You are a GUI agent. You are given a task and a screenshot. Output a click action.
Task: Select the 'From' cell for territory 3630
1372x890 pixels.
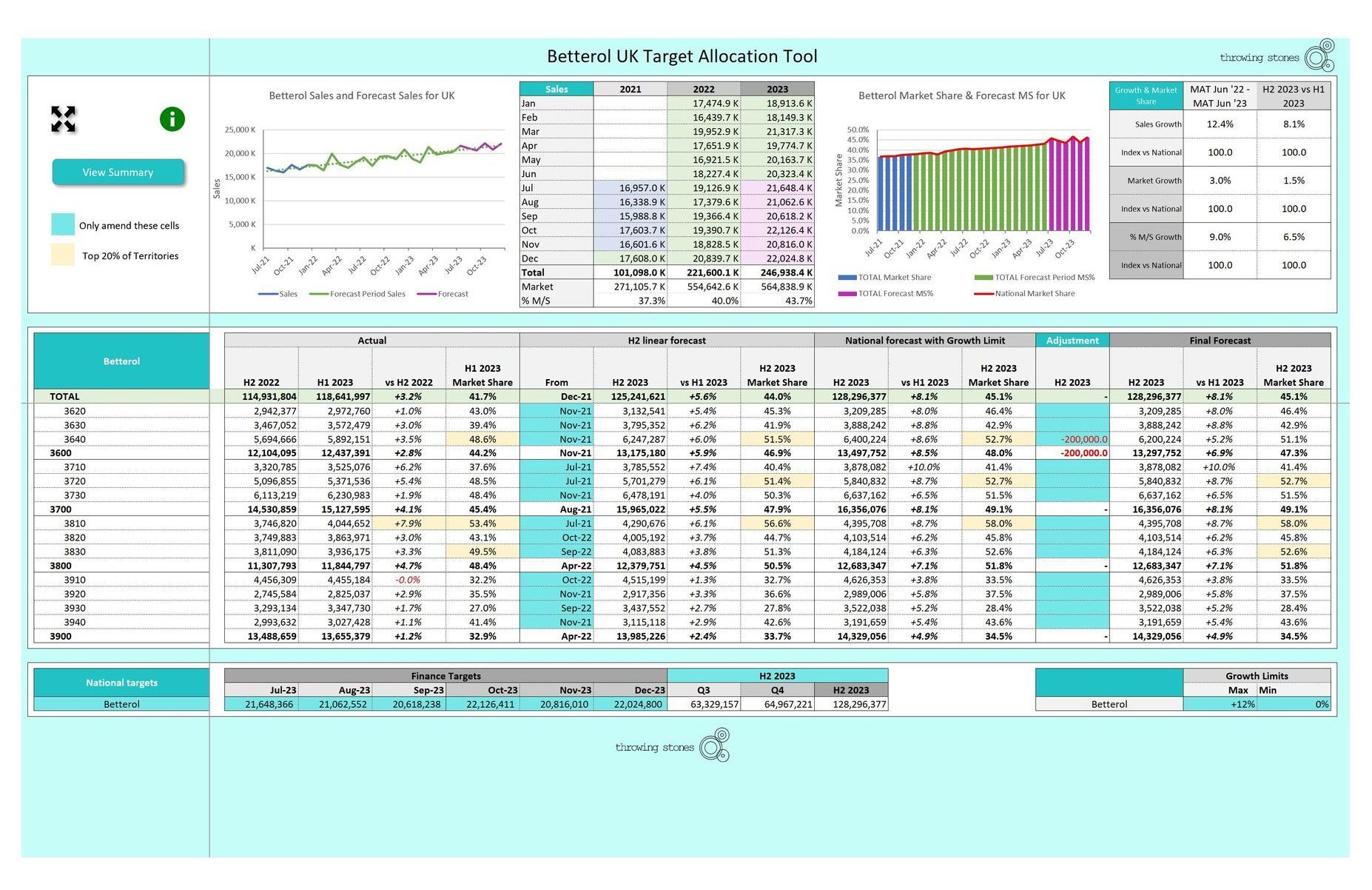click(556, 425)
